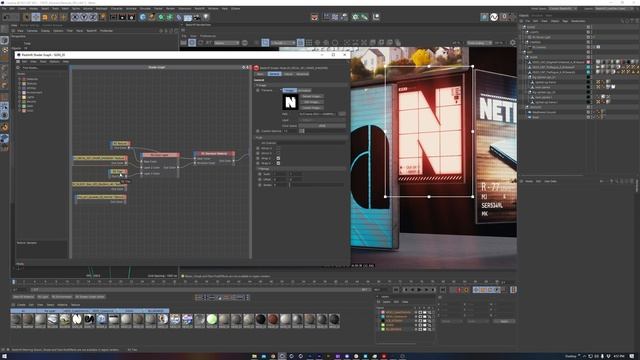Viewport: 640px width, 360px height.
Task: Open RenderView settings gear icon
Action: 513,42
